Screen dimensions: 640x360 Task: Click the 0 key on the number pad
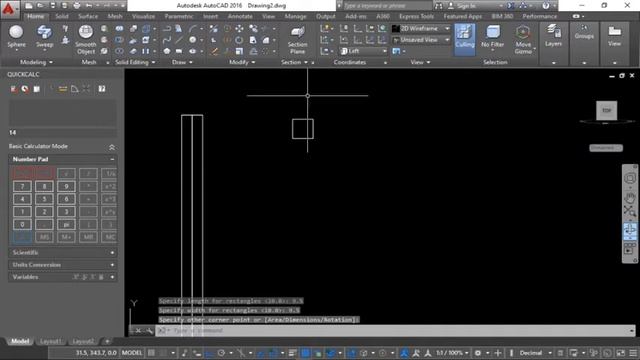(x=22, y=224)
